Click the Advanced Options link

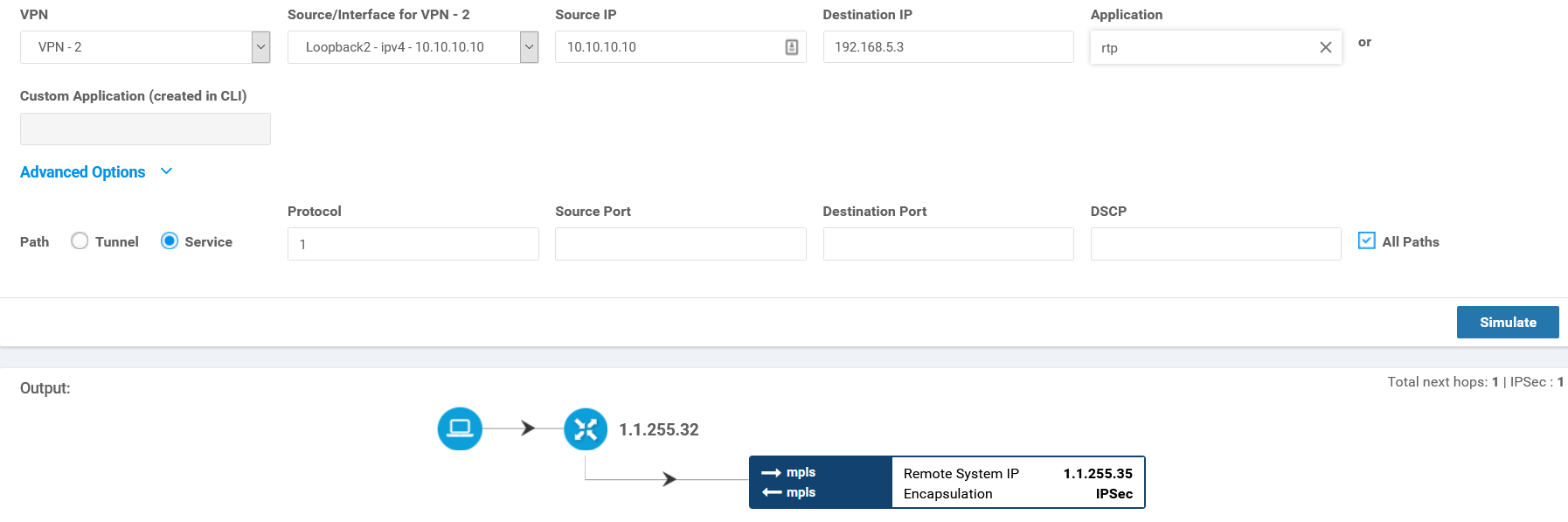click(x=82, y=172)
